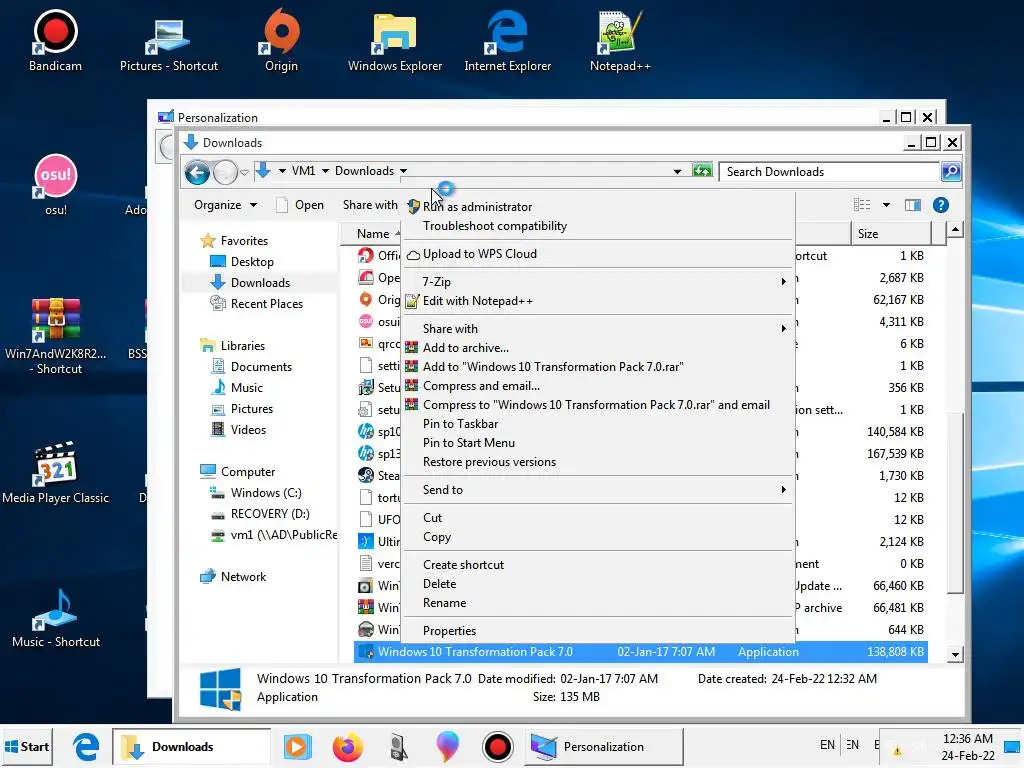Open the address bar history dropdown
The image size is (1024, 768).
[x=677, y=172]
